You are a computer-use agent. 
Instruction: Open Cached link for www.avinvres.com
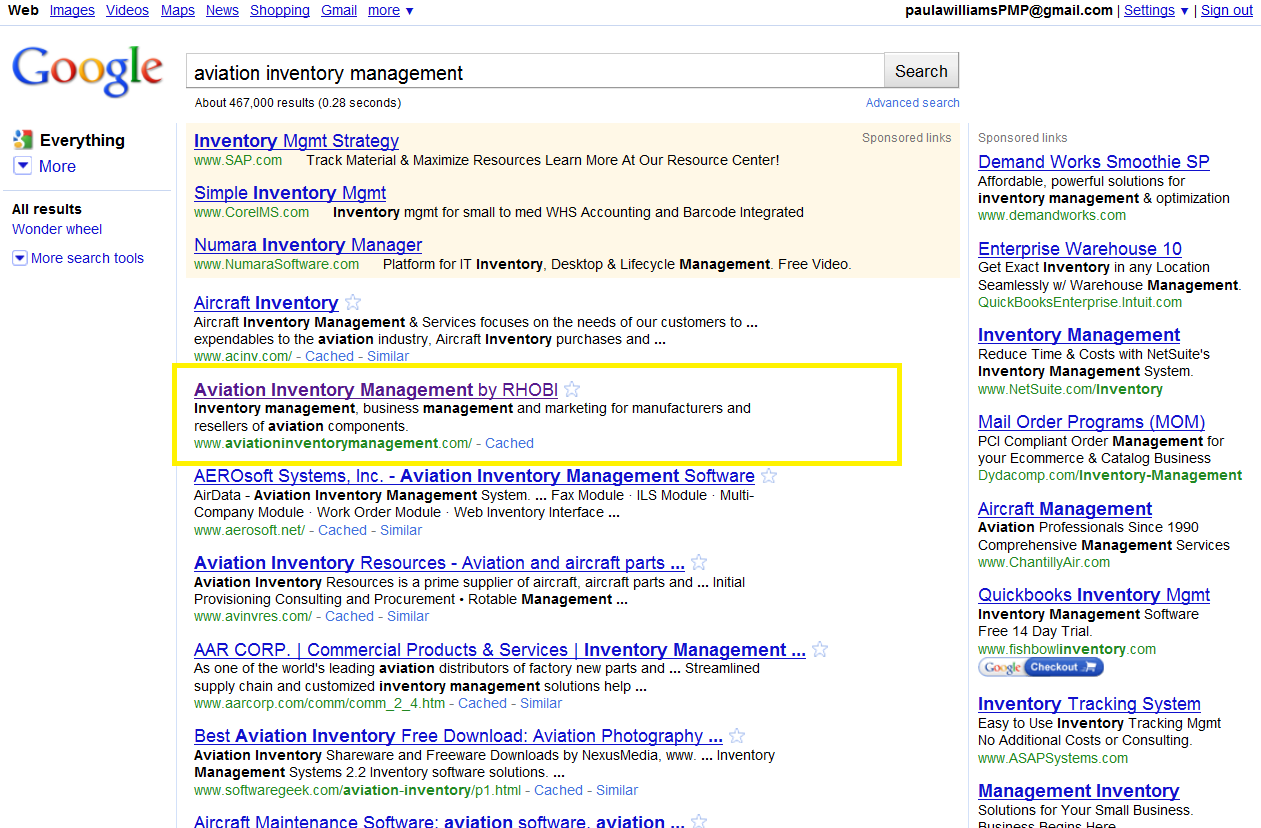tap(350, 616)
